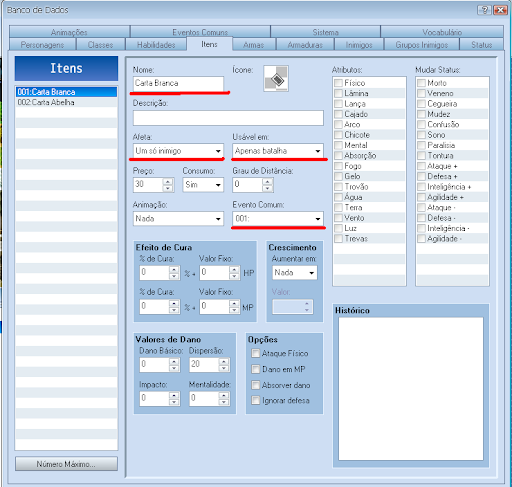Expand the Animação dropdown

tap(178, 219)
